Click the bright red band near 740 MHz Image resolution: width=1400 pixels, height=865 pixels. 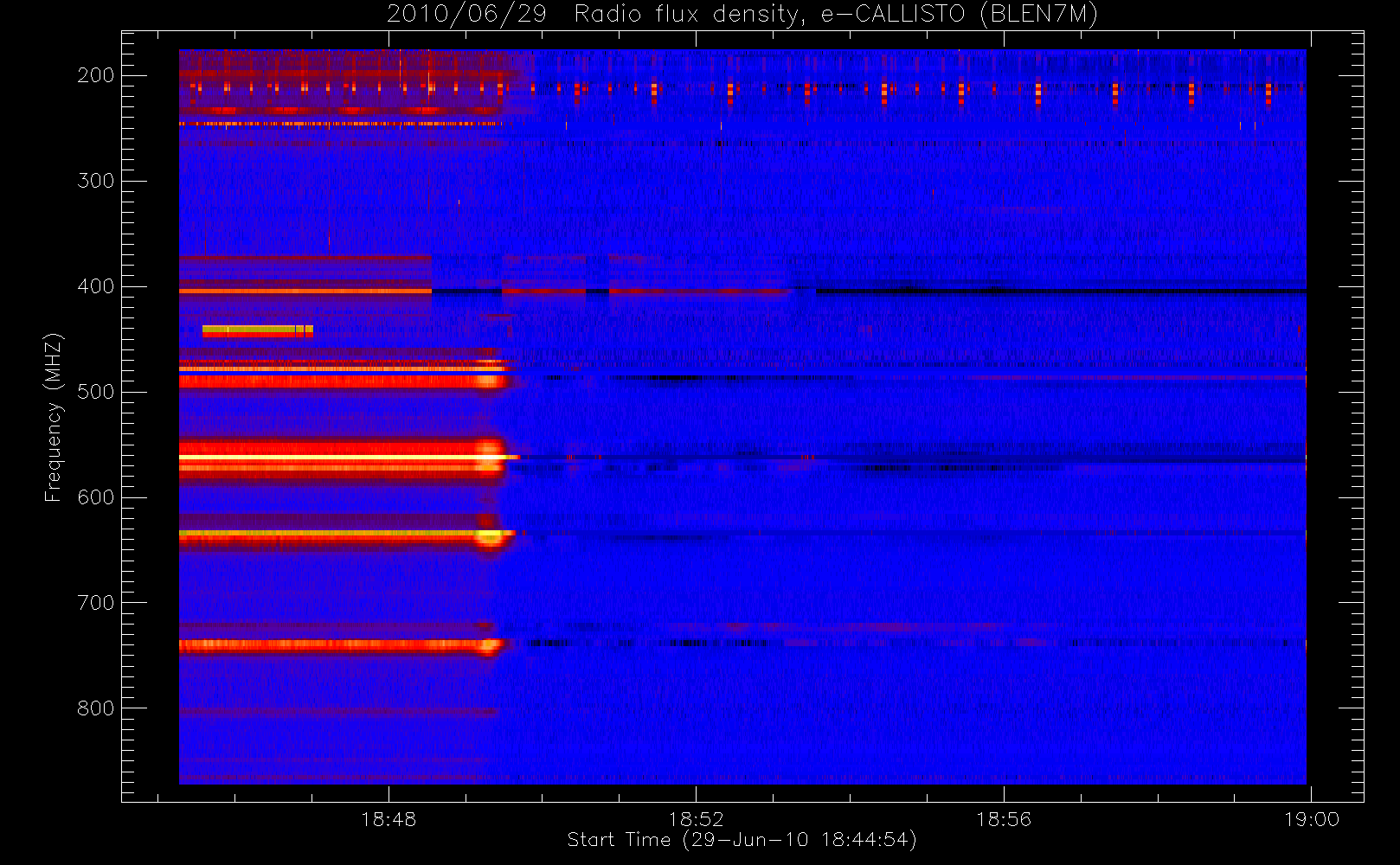(340, 644)
